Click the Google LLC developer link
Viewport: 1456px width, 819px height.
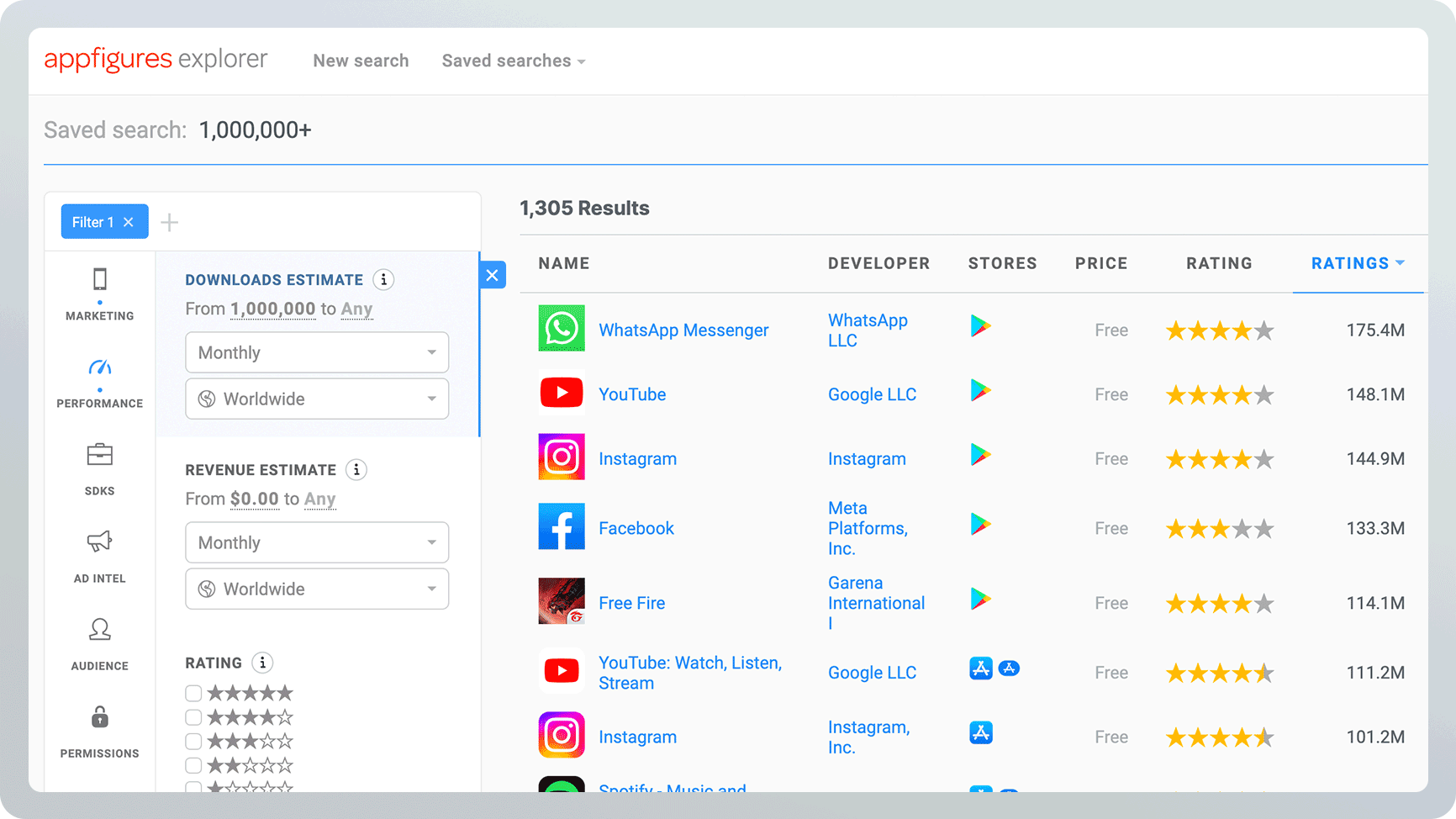click(x=872, y=394)
